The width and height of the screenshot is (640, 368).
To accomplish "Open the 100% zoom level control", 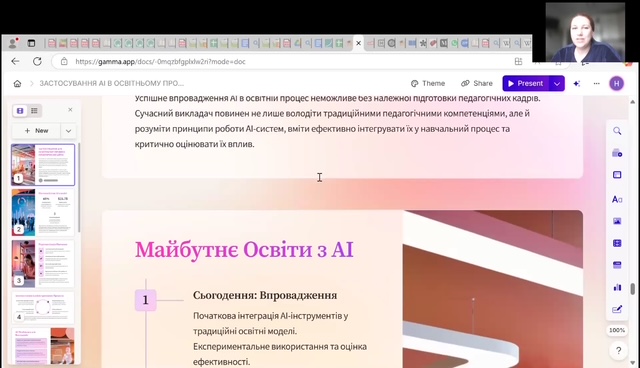I will click(x=617, y=330).
